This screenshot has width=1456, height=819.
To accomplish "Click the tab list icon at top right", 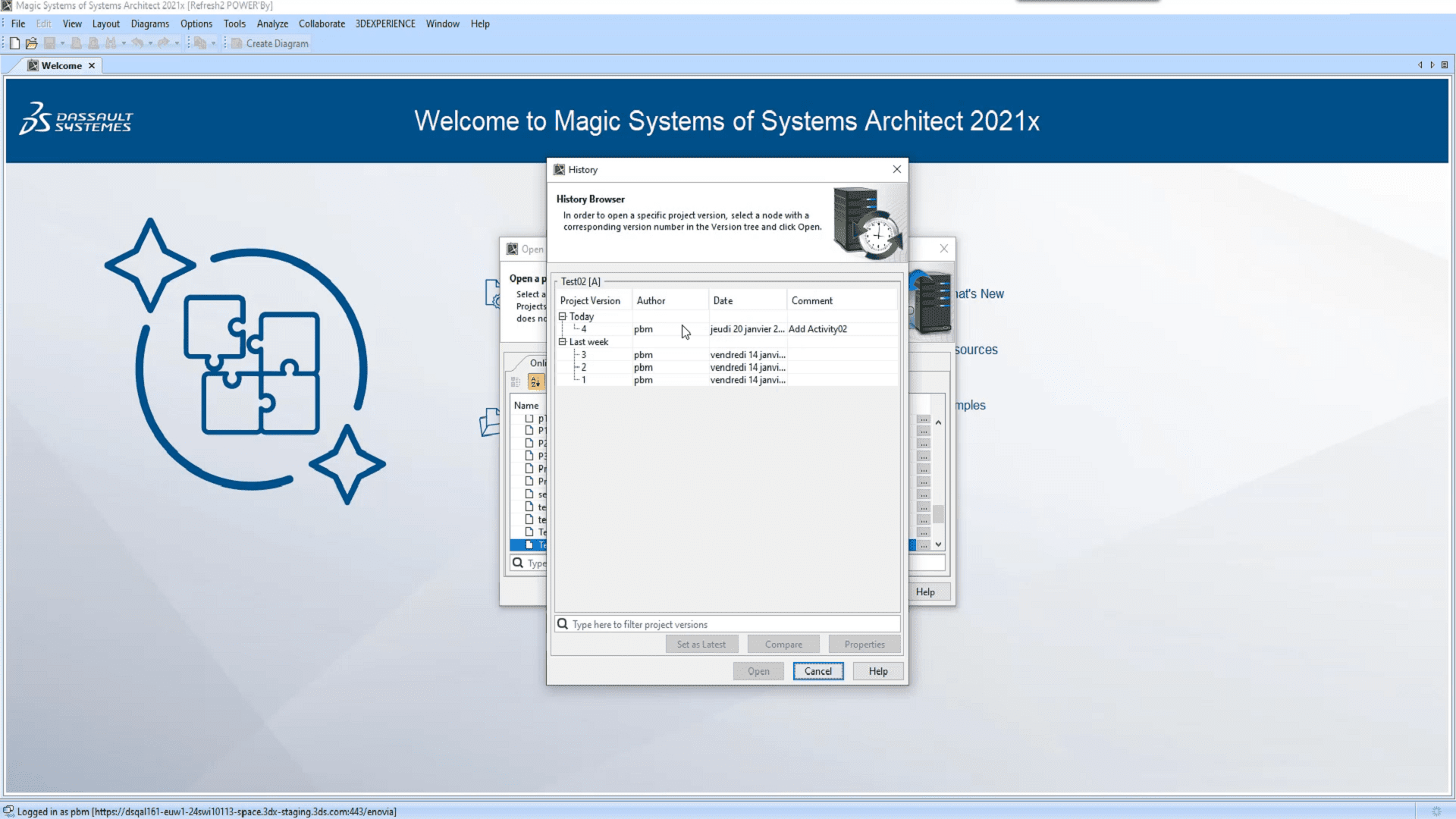I will (1445, 65).
